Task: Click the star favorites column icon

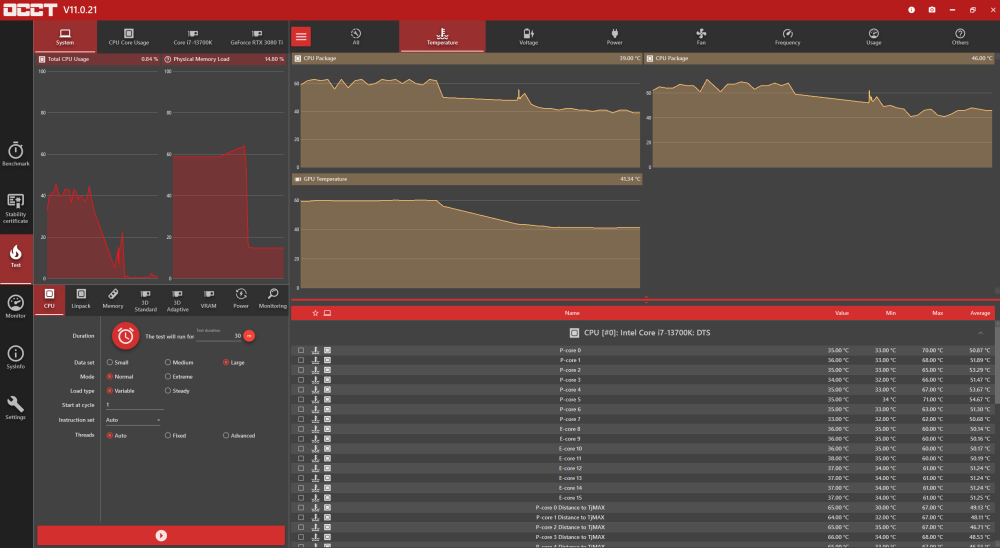Action: point(315,313)
